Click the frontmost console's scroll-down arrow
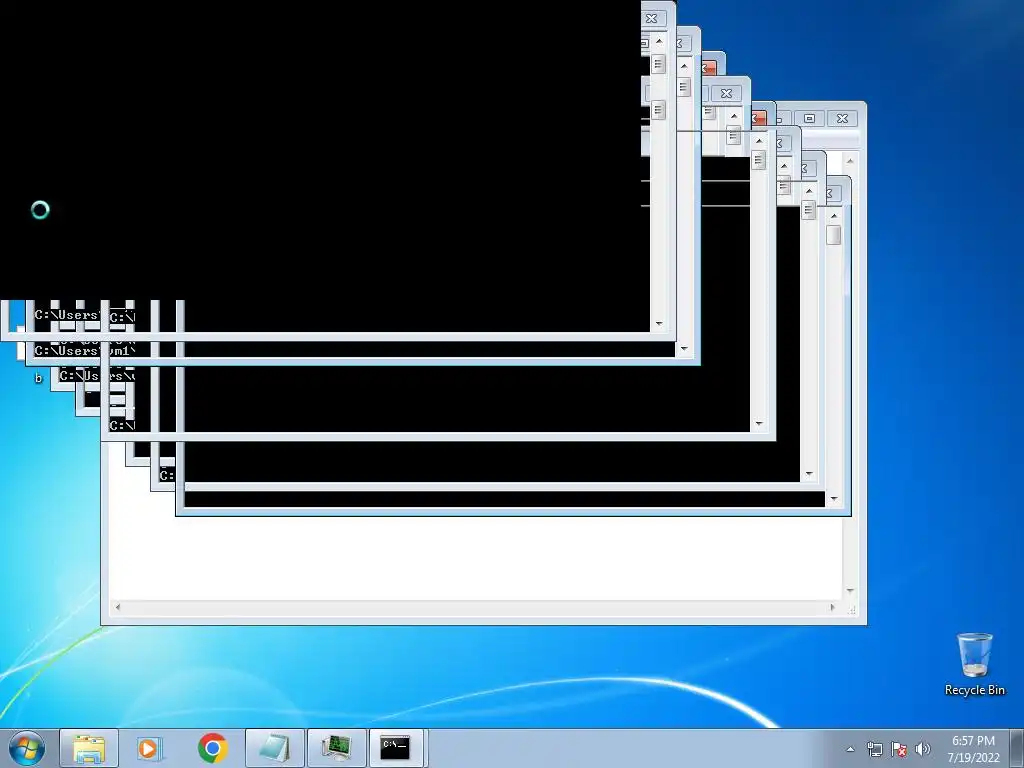Image resolution: width=1024 pixels, height=768 pixels. pos(659,323)
